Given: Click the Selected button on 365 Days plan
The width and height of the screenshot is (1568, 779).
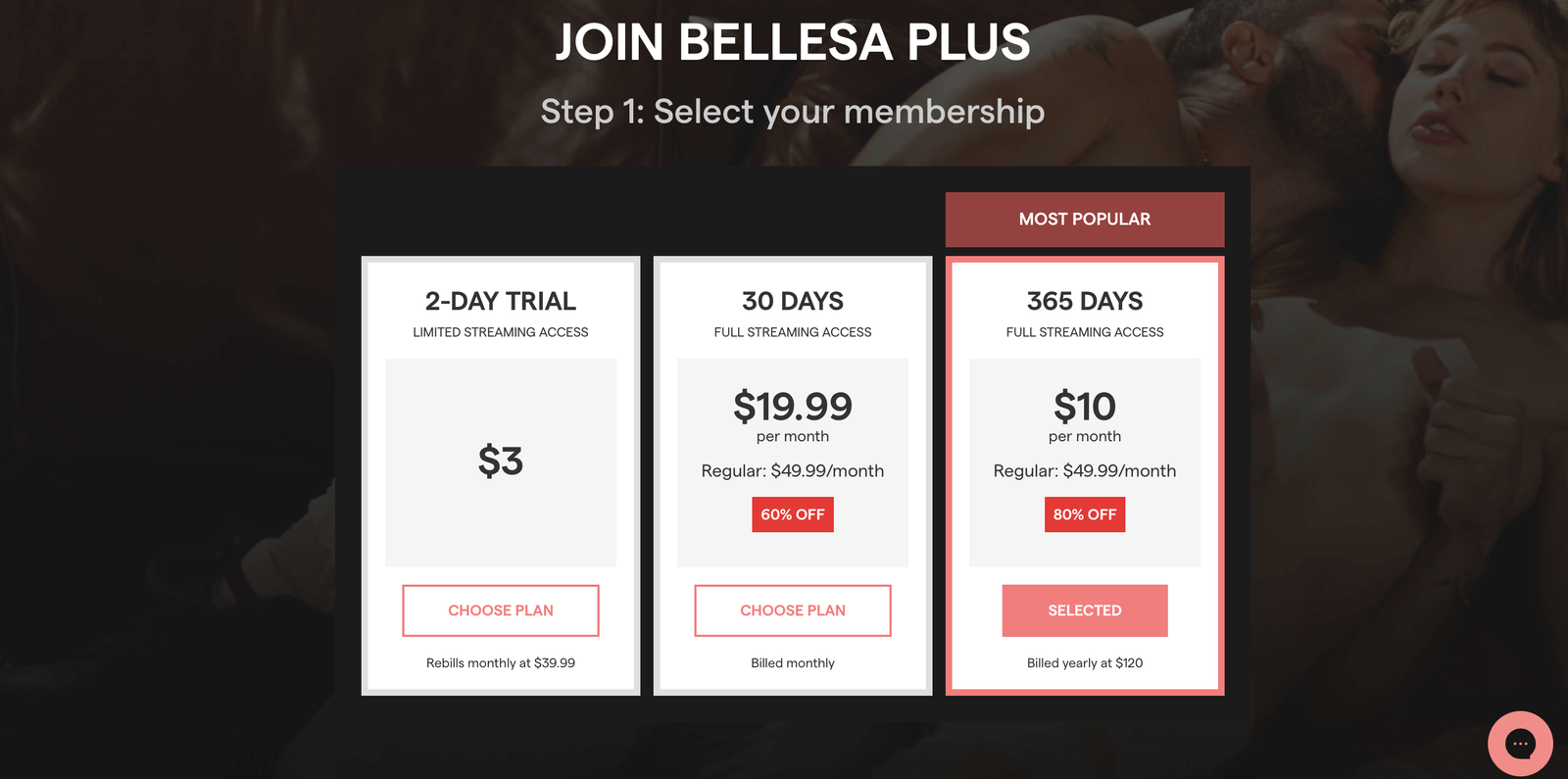Looking at the screenshot, I should click(1085, 610).
